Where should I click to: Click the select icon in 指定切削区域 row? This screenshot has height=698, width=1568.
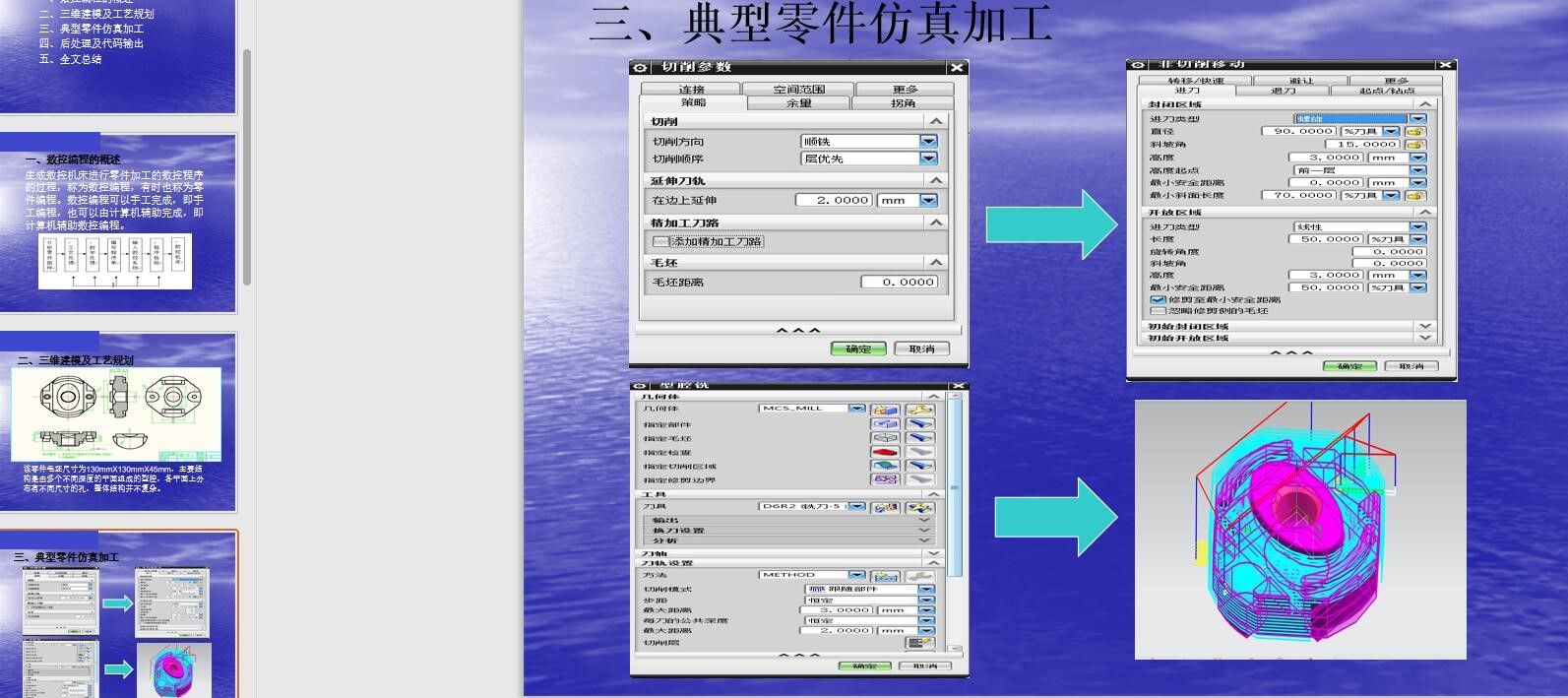(x=886, y=466)
